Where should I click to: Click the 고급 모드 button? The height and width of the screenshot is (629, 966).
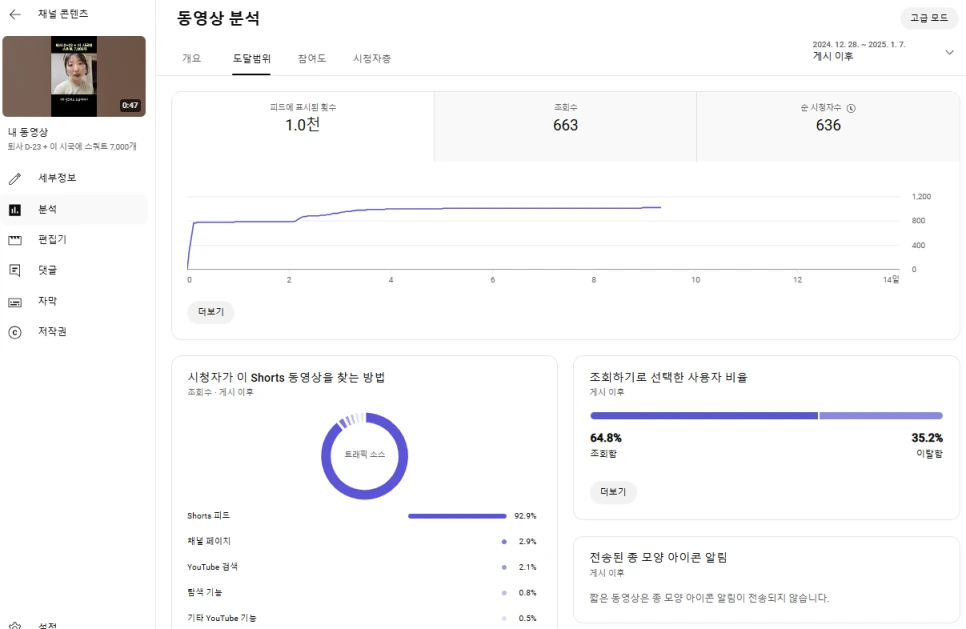(x=929, y=18)
